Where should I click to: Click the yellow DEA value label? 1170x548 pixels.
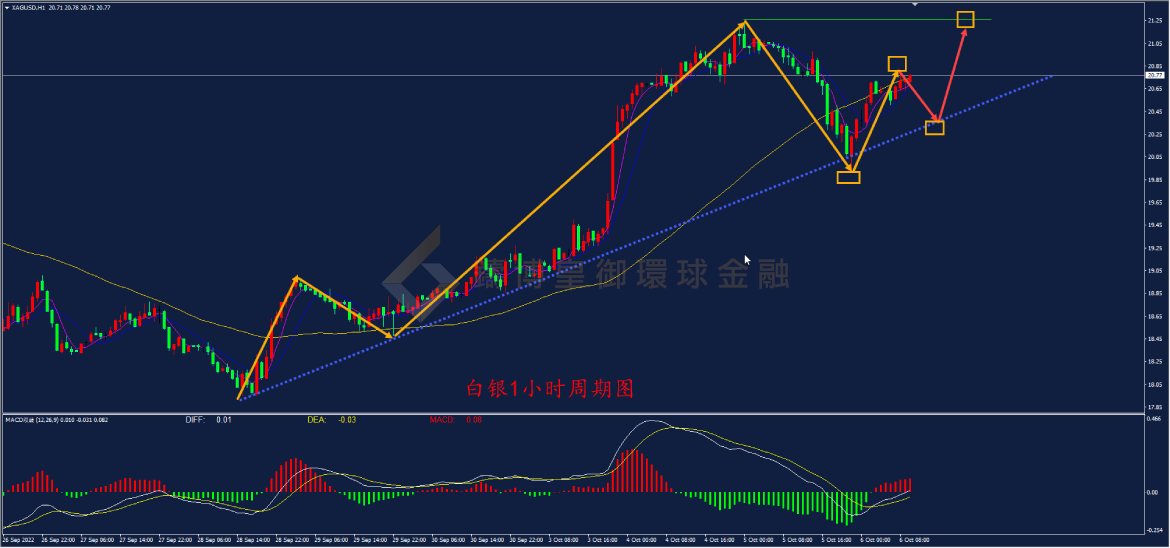(332, 420)
